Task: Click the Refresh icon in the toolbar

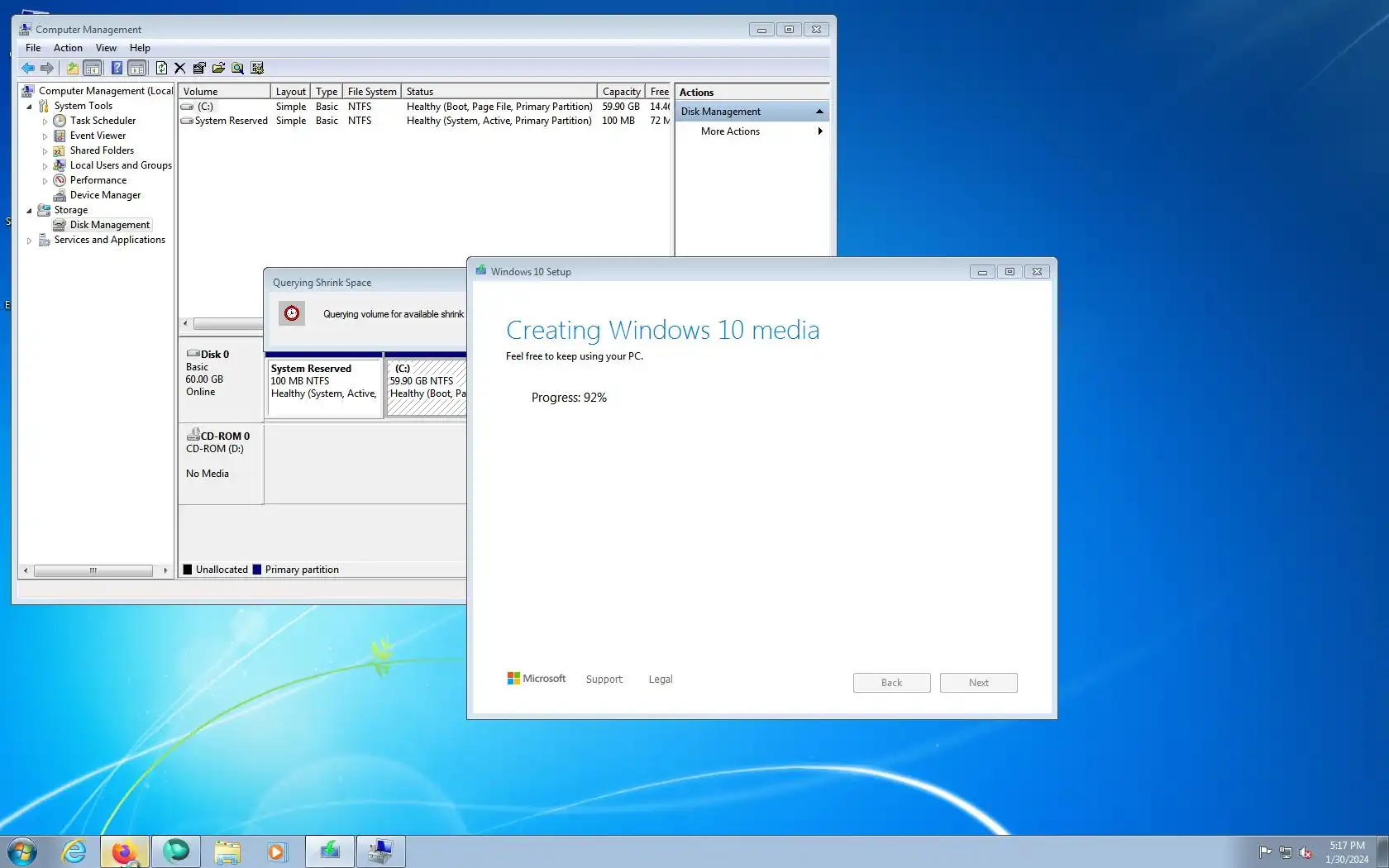Action: 161,68
